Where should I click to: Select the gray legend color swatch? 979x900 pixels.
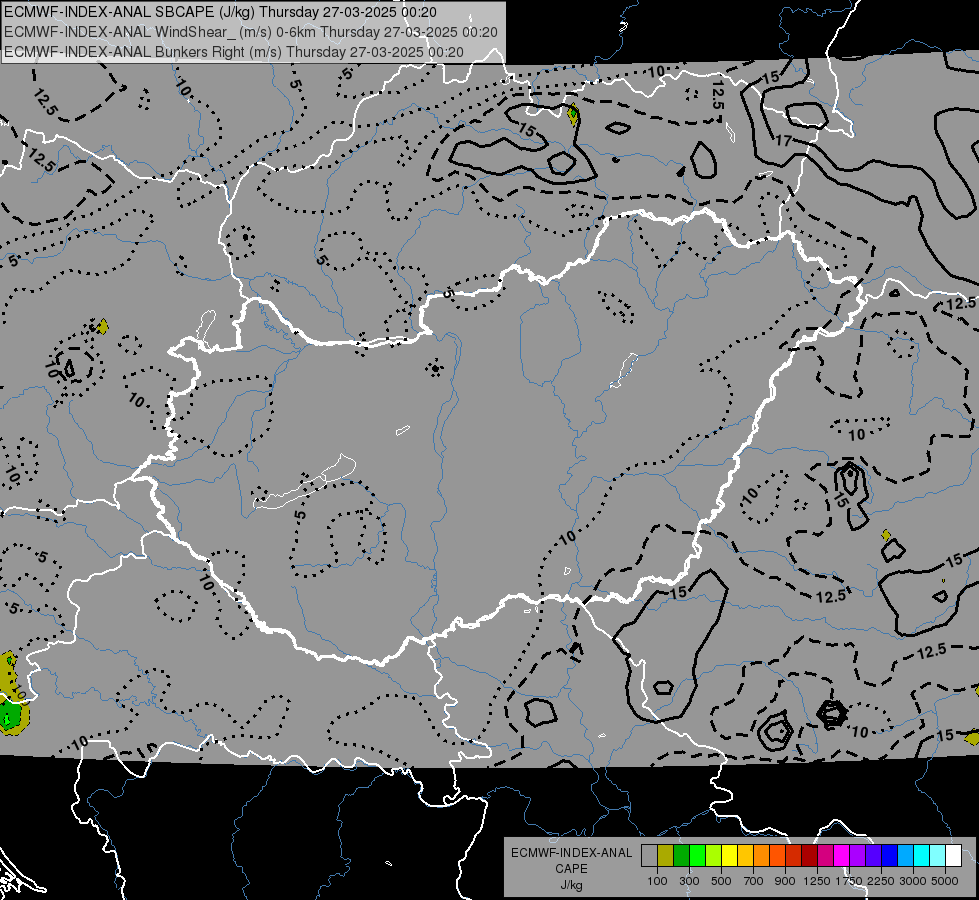pos(649,856)
